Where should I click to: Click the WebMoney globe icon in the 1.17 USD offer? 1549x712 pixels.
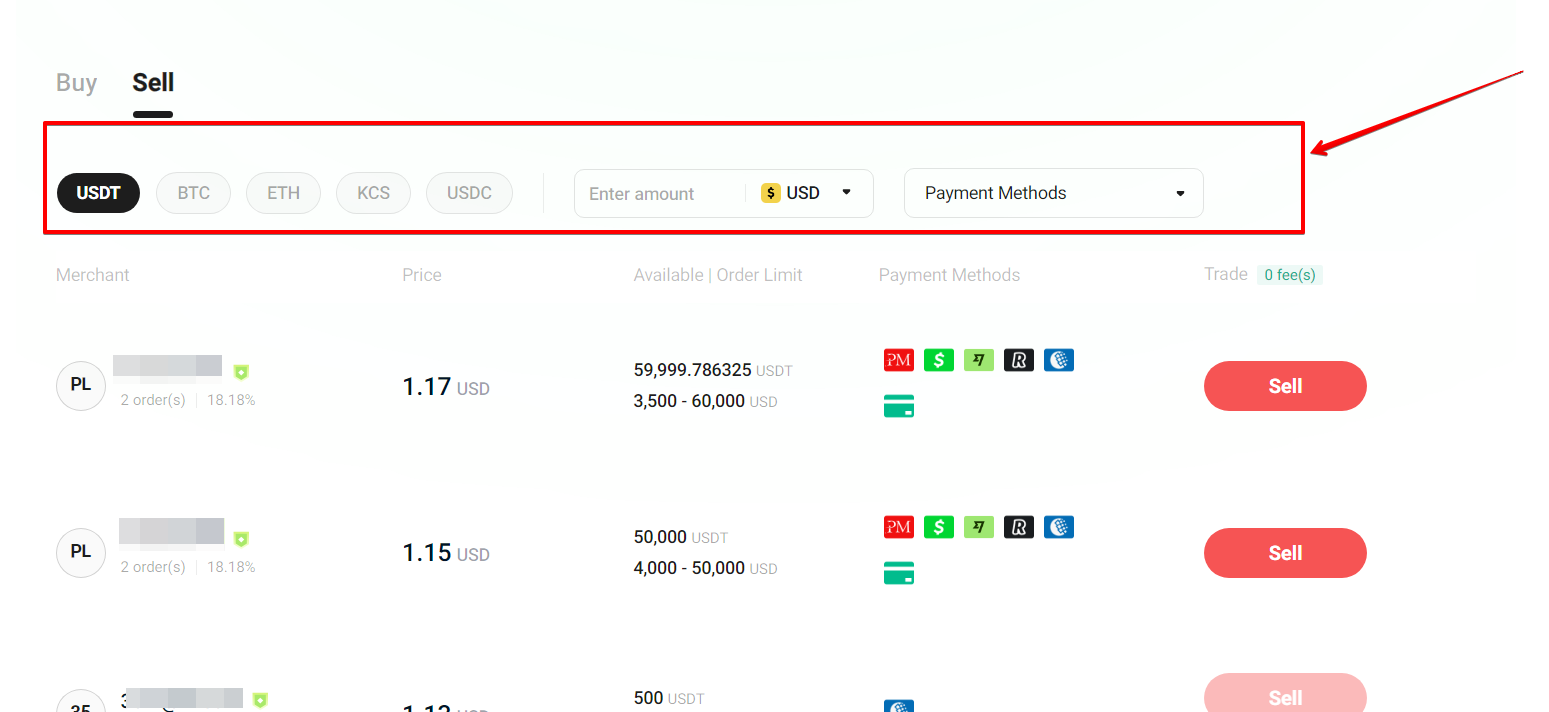[x=1059, y=360]
